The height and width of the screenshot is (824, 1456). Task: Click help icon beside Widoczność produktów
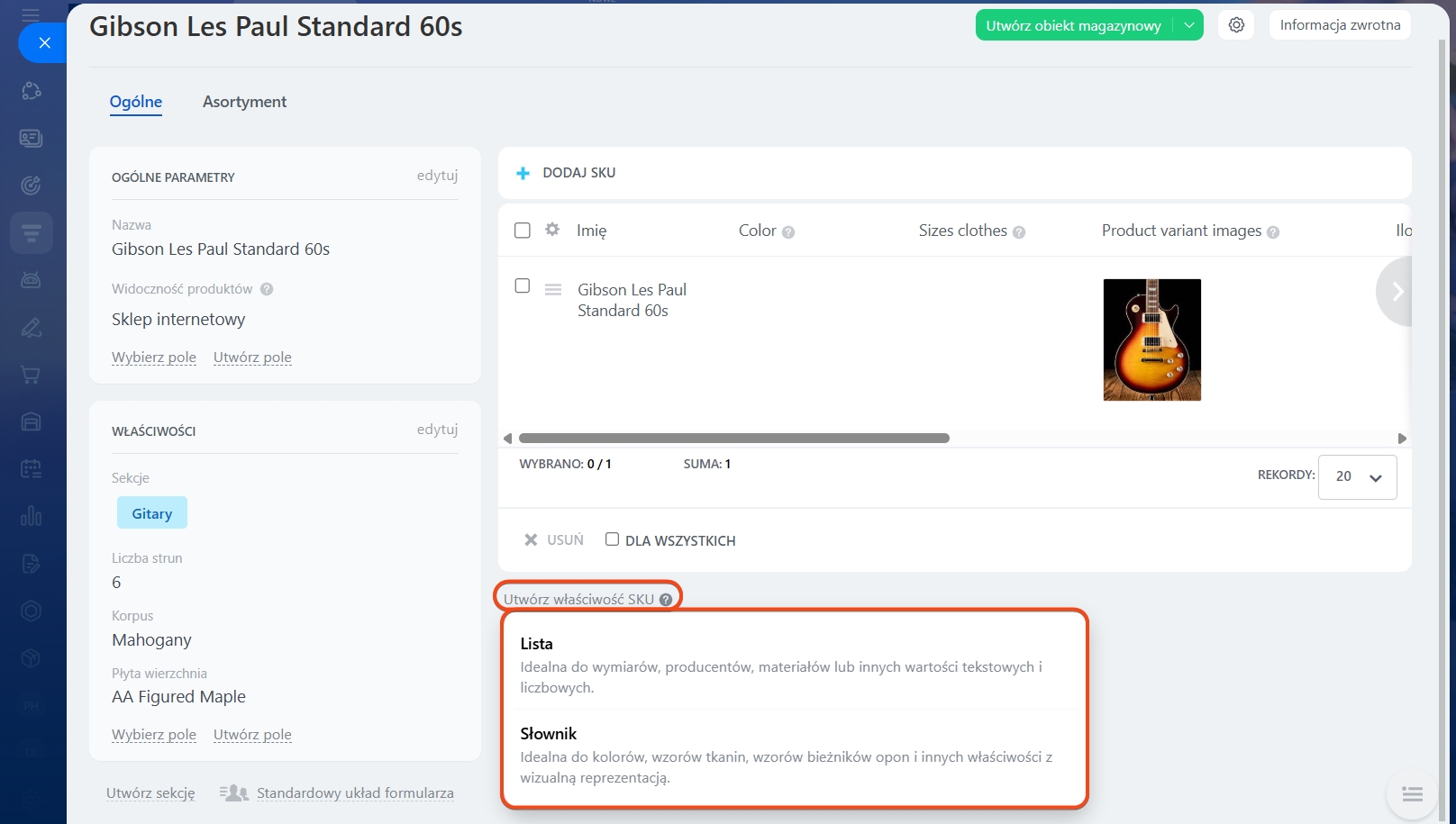click(x=267, y=289)
